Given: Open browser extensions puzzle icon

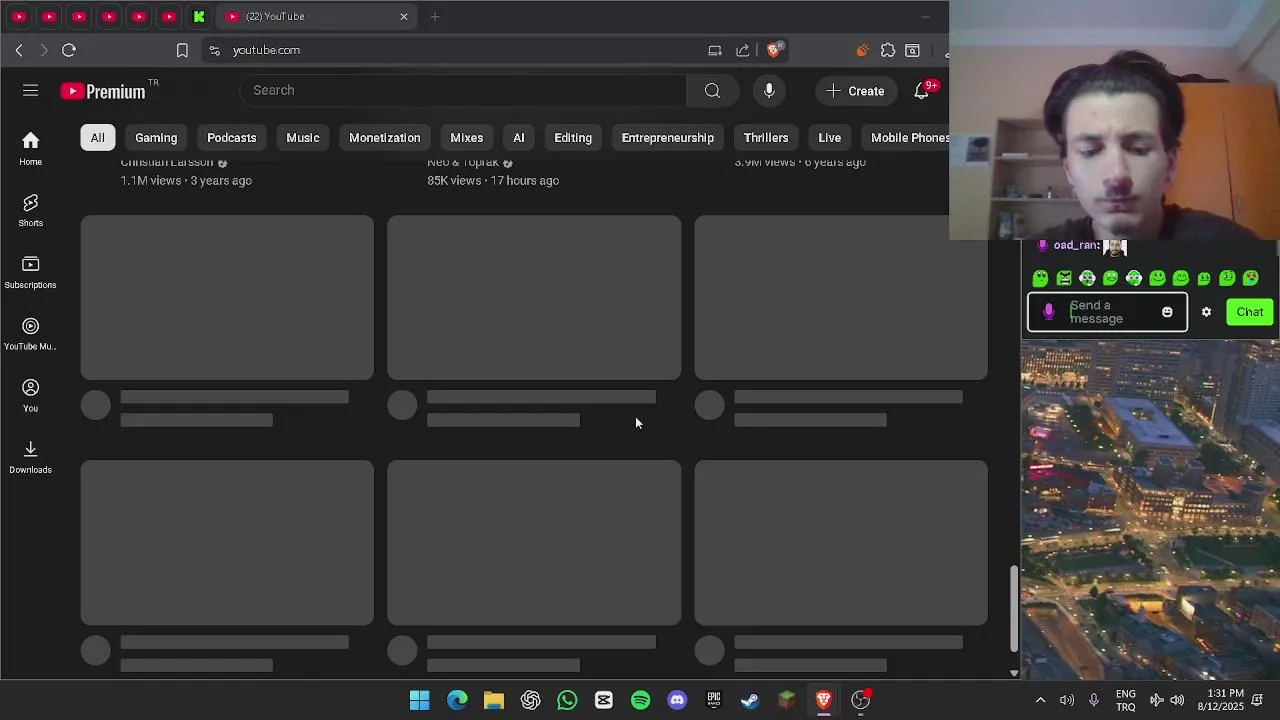Looking at the screenshot, I should [888, 50].
